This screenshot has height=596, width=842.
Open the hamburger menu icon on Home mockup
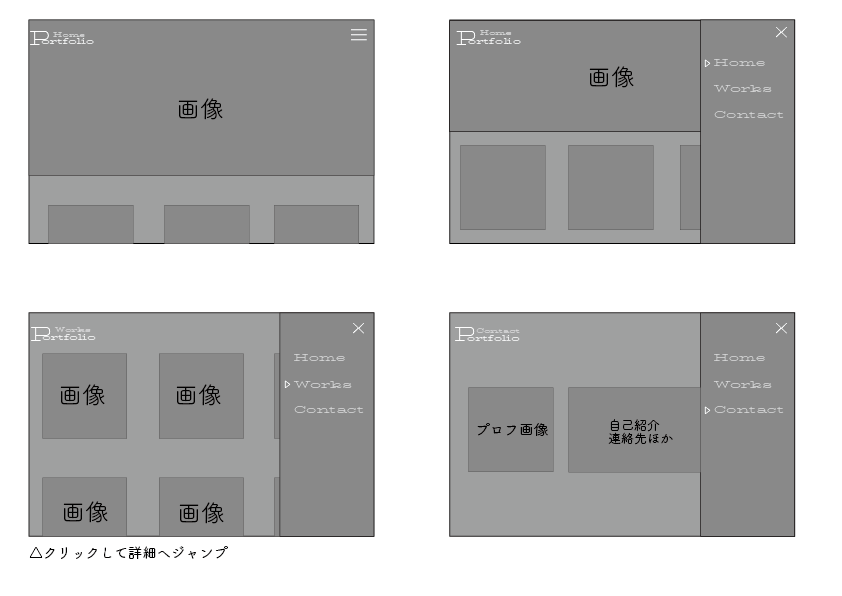358,35
